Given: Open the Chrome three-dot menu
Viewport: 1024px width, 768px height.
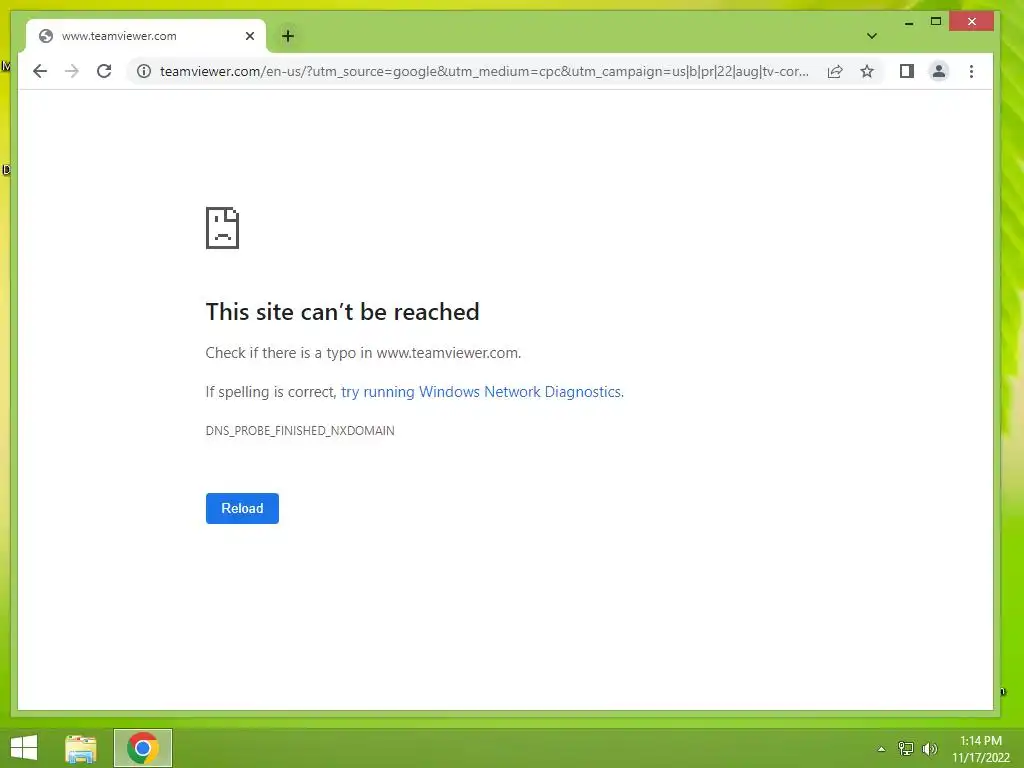Looking at the screenshot, I should 971,71.
